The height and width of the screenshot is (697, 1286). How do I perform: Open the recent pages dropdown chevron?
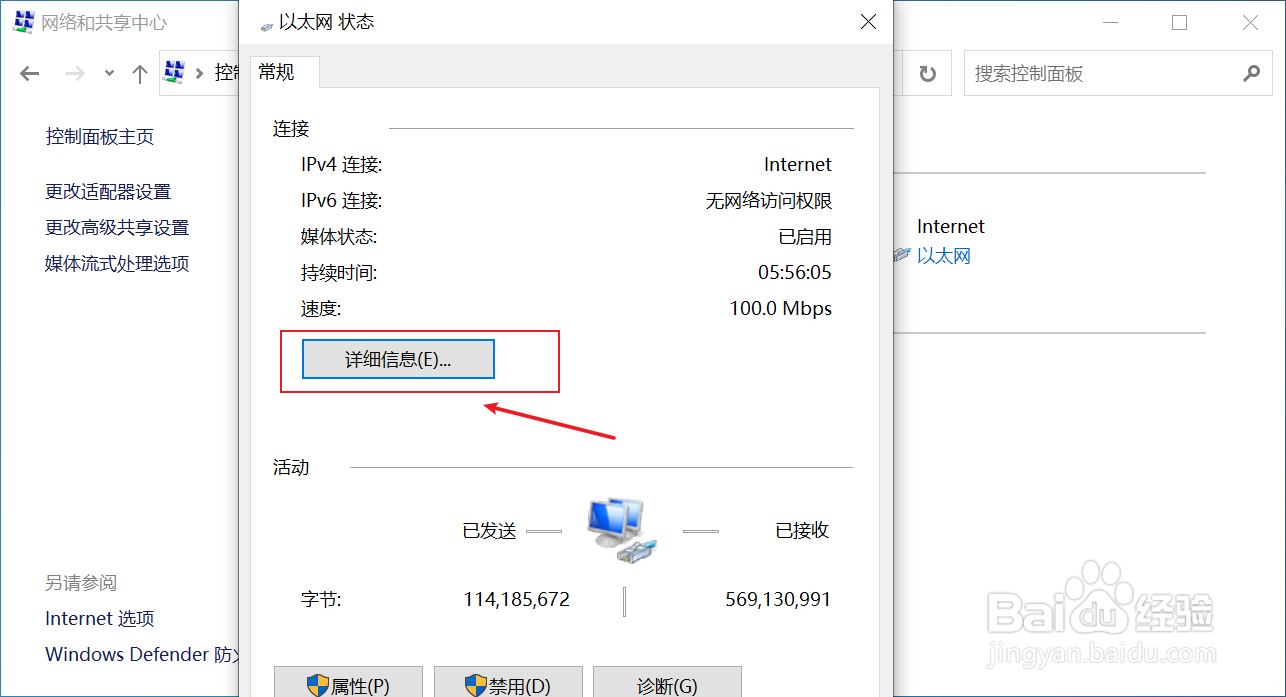point(107,72)
